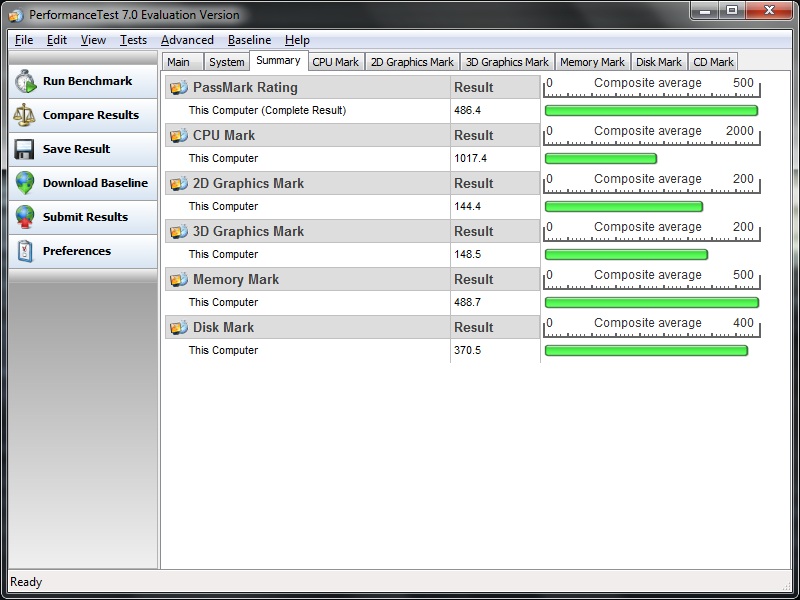Image resolution: width=800 pixels, height=600 pixels.
Task: Select the CPU Mark heading in results
Action: (224, 136)
